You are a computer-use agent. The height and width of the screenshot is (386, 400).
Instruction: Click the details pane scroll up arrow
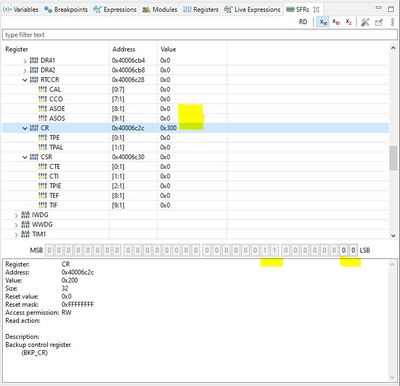coord(392,264)
